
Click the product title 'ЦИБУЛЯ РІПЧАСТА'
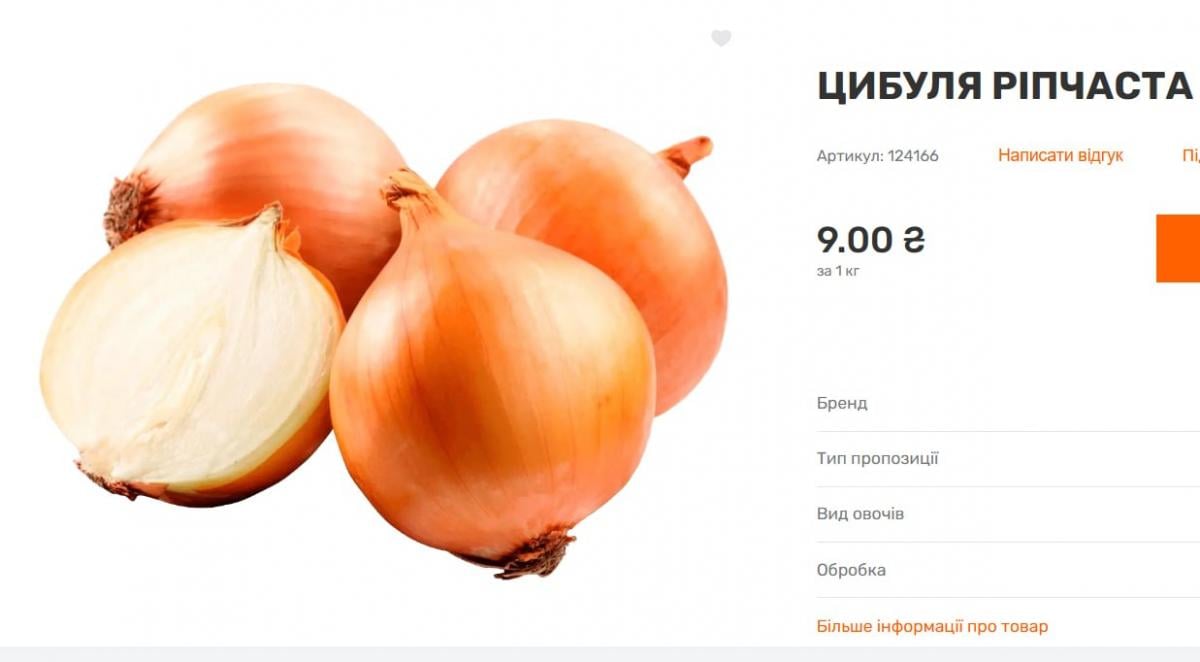click(1005, 87)
